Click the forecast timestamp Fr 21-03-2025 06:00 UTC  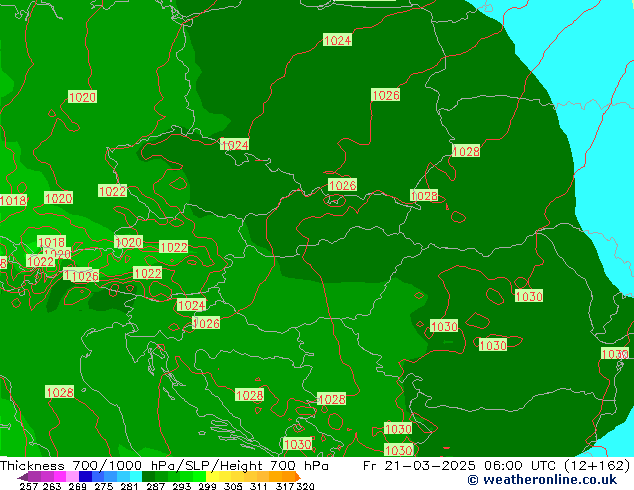(497, 466)
